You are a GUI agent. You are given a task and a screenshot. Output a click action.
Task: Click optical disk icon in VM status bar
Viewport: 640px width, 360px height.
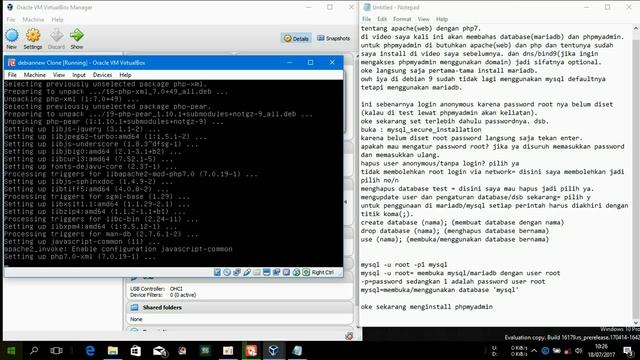[x=227, y=272]
